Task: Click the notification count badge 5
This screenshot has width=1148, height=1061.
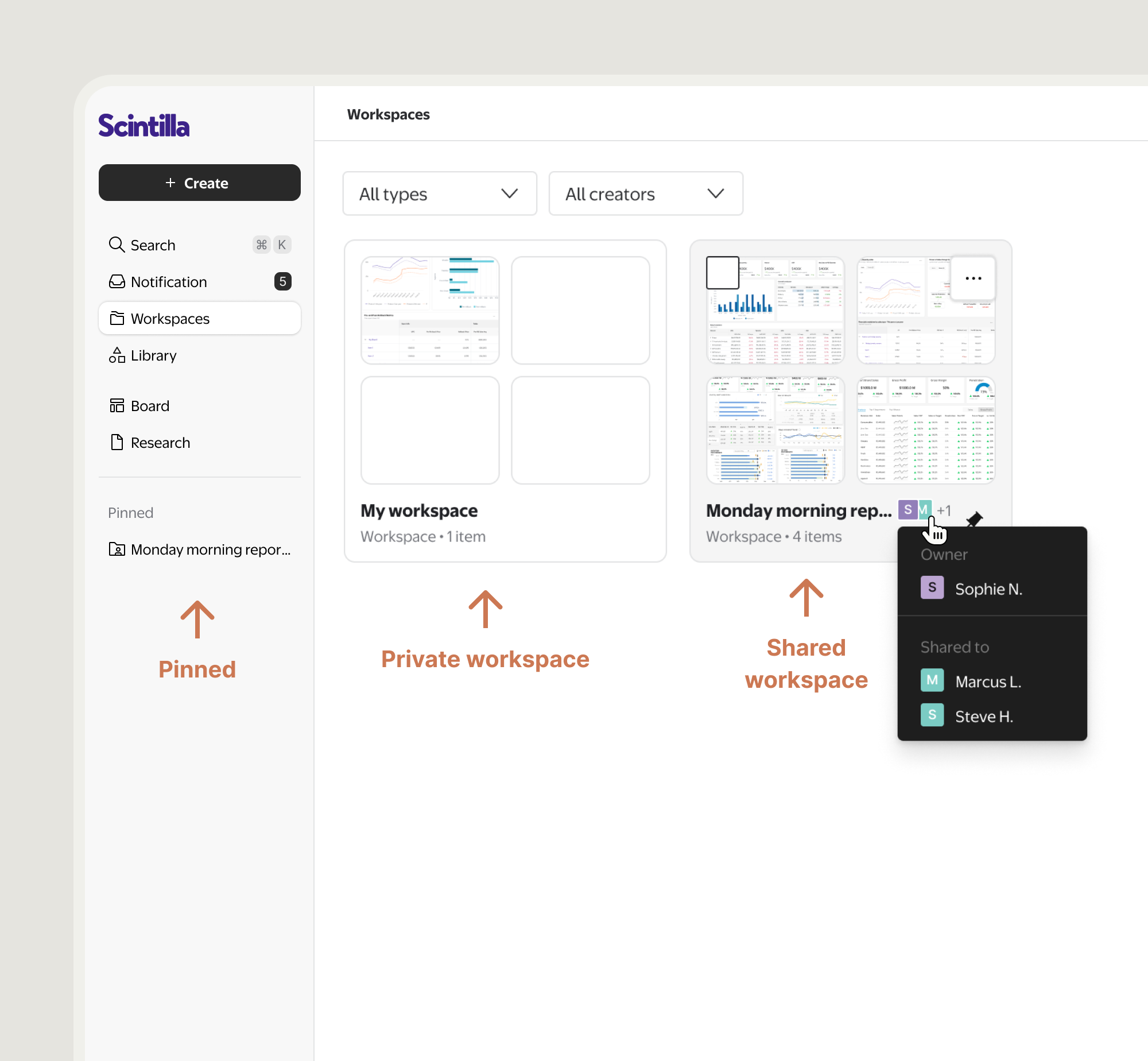Action: click(282, 281)
